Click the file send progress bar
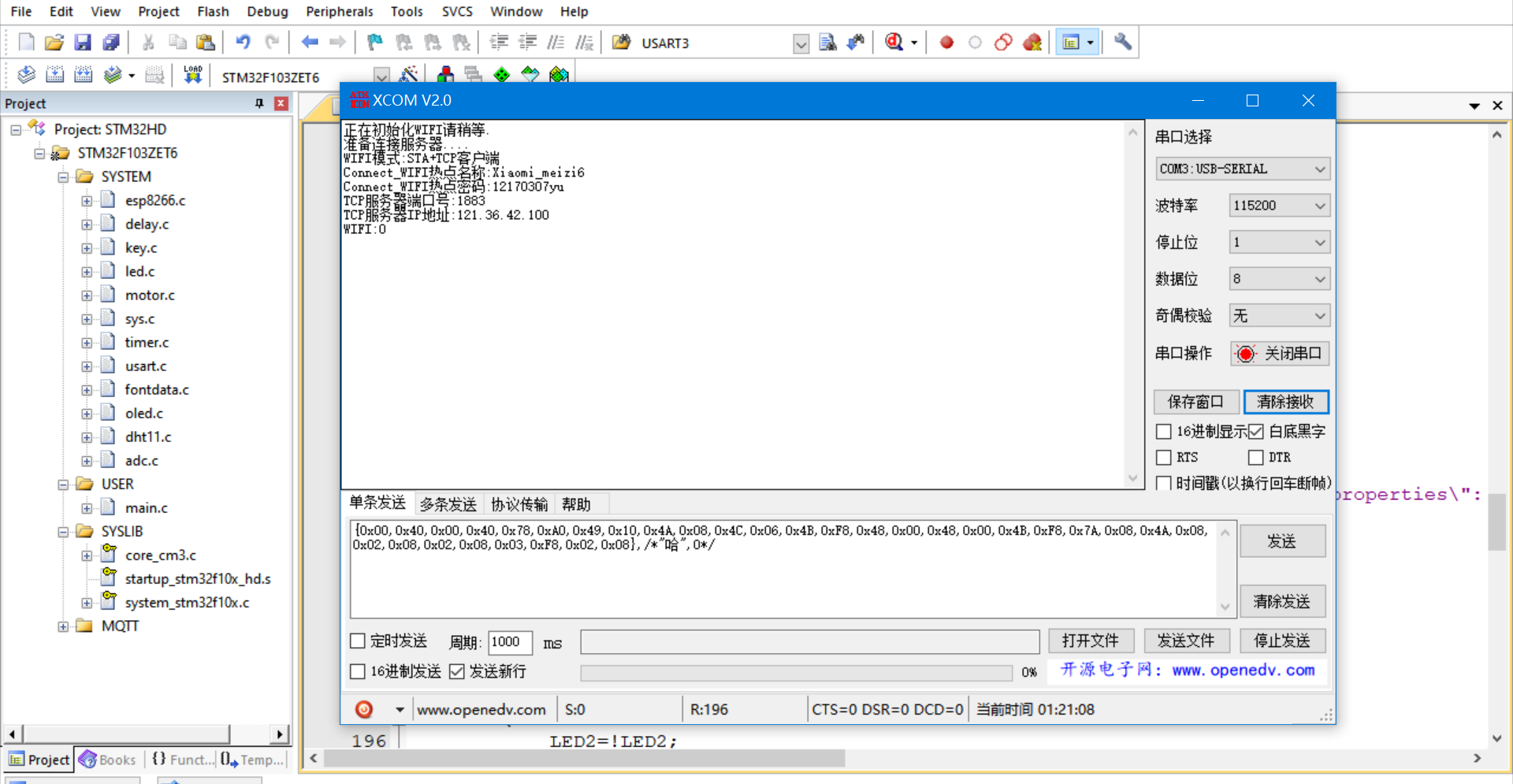Image resolution: width=1513 pixels, height=784 pixels. coord(796,672)
